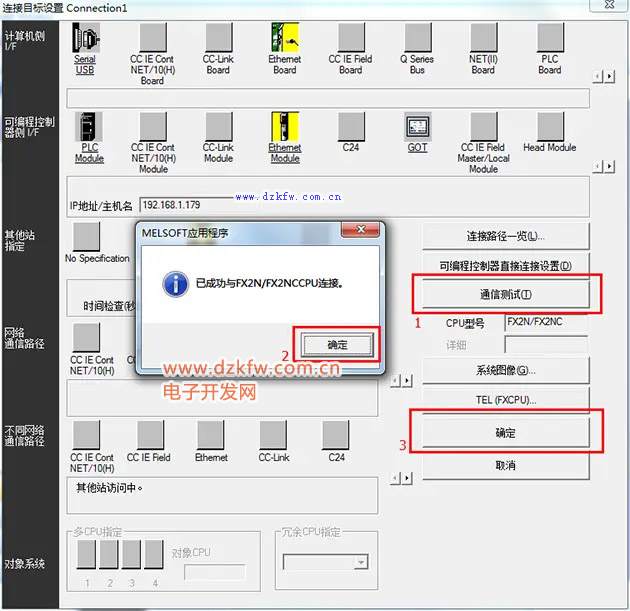
Task: Select the PLC-side Ethernet Module icon
Action: pyautogui.click(x=285, y=126)
